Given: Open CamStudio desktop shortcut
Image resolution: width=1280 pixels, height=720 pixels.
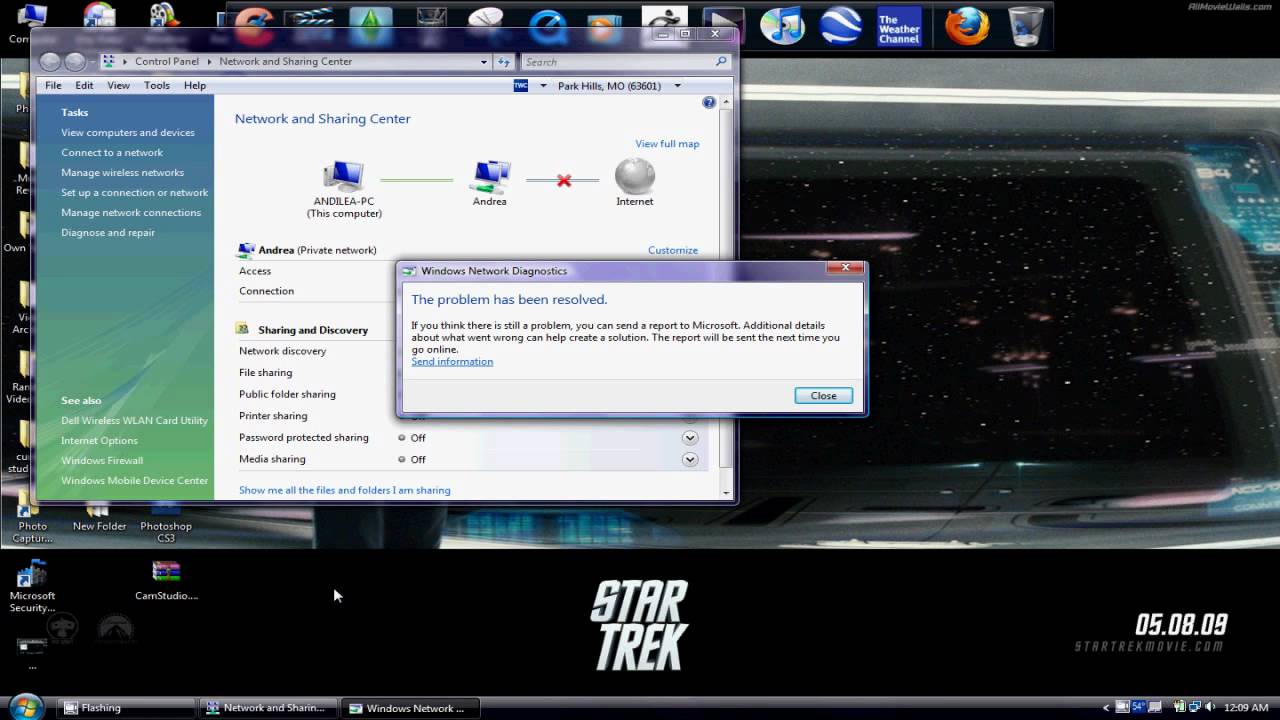Looking at the screenshot, I should pos(166,580).
